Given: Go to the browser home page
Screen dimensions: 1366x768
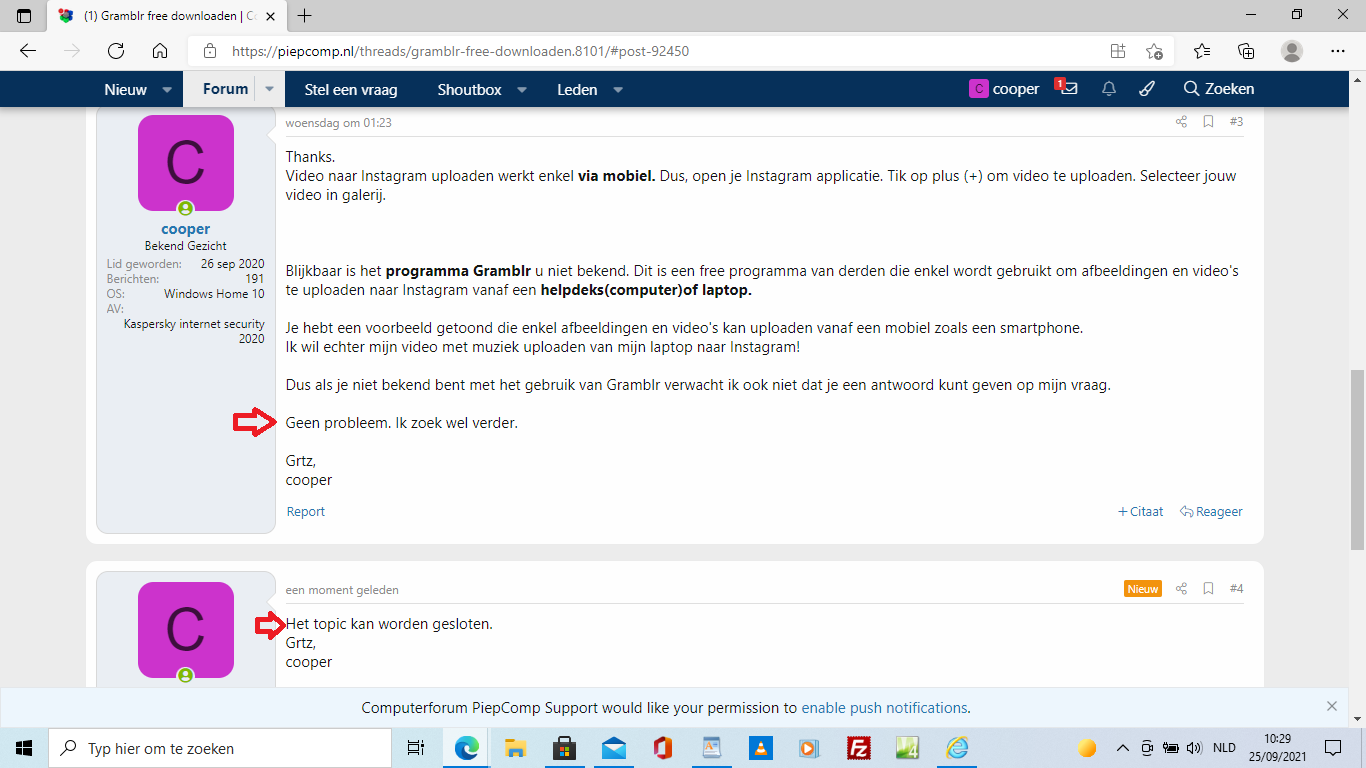Looking at the screenshot, I should point(160,51).
